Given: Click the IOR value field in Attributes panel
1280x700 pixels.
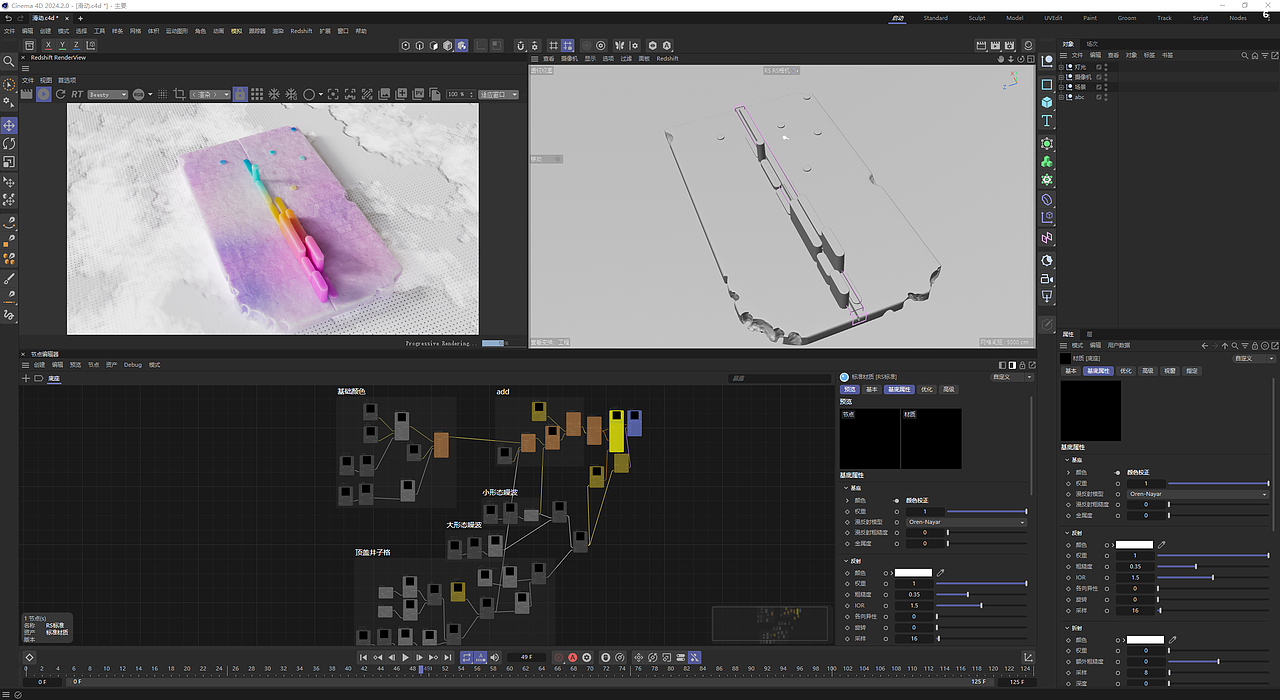Looking at the screenshot, I should pyautogui.click(x=1135, y=578).
